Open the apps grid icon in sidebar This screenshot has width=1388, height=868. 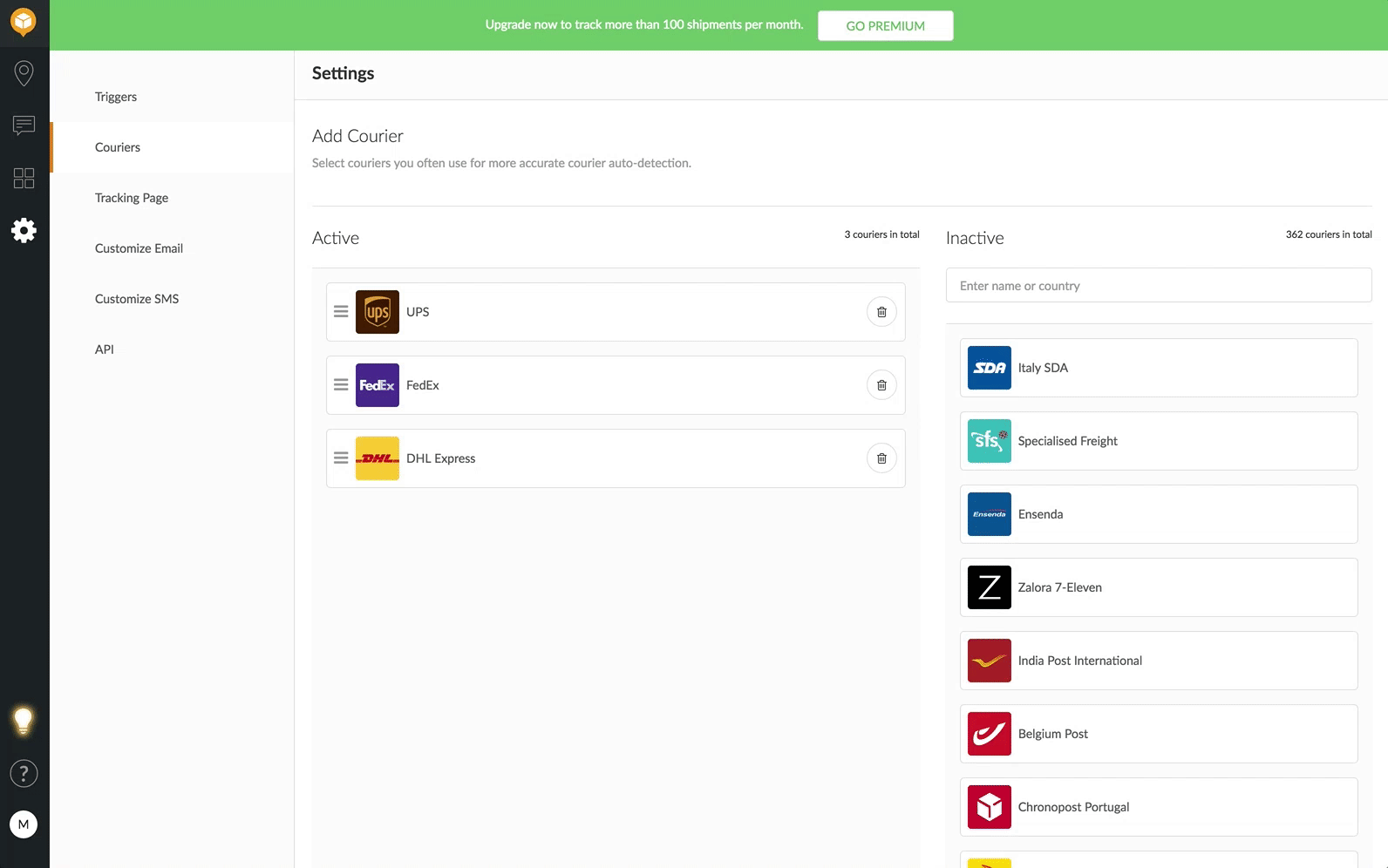[x=24, y=178]
